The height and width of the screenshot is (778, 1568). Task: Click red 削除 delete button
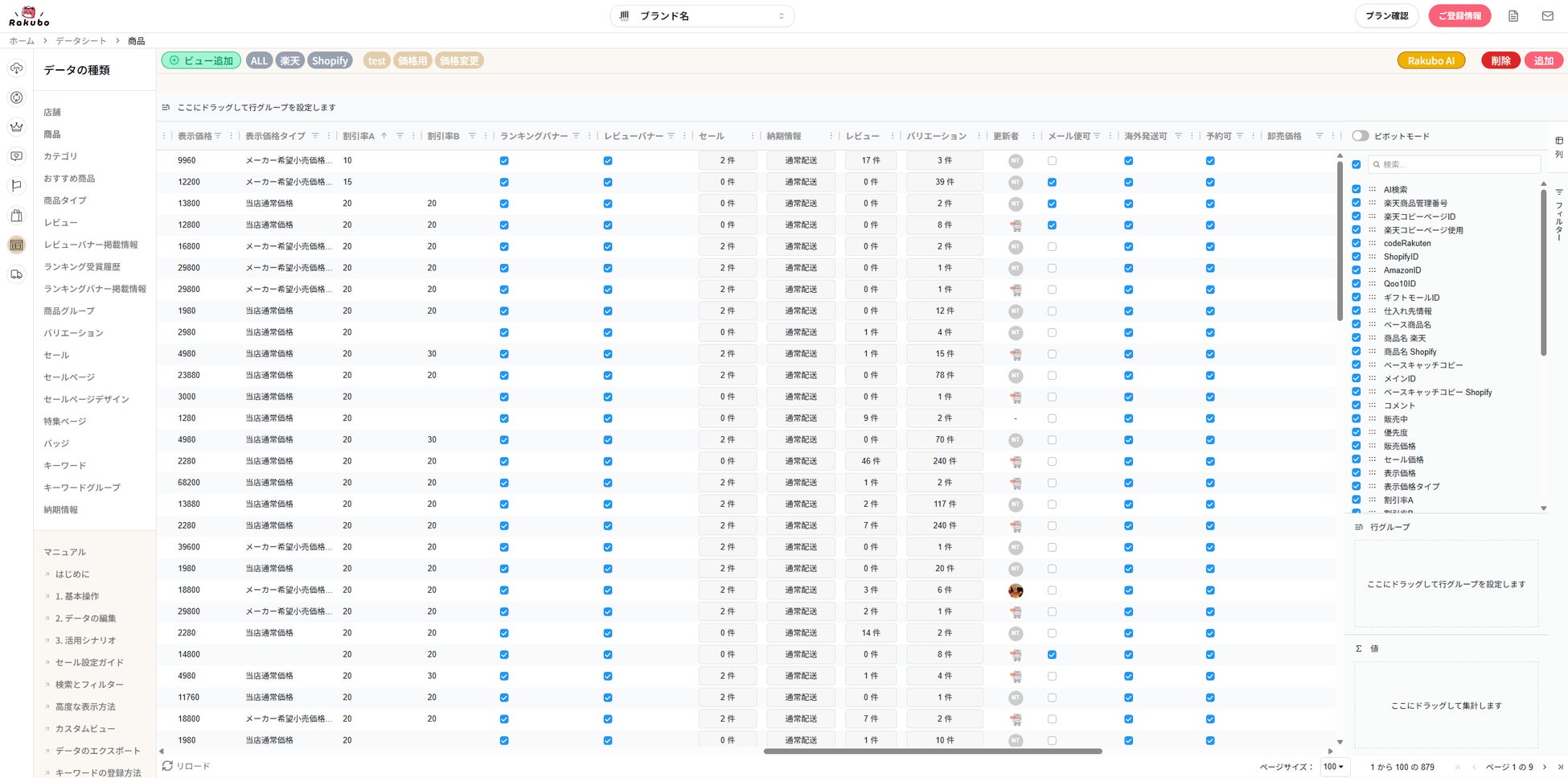pos(1500,60)
